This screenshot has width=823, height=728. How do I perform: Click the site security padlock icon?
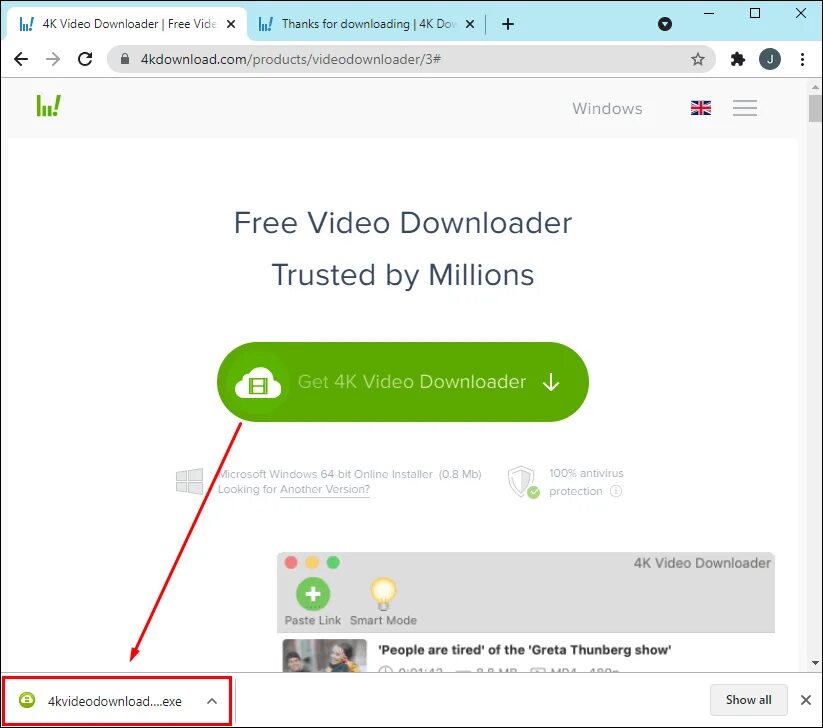coord(124,59)
